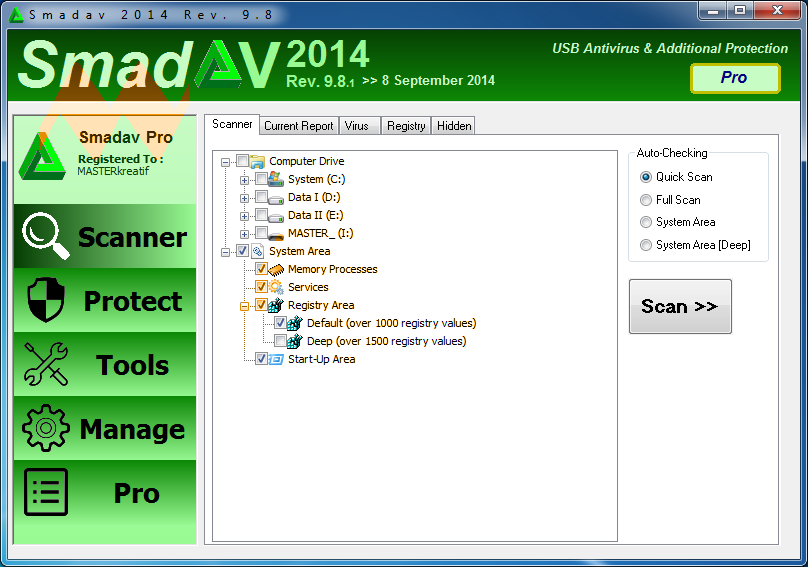Open the Manage section in sidebar

(x=105, y=428)
